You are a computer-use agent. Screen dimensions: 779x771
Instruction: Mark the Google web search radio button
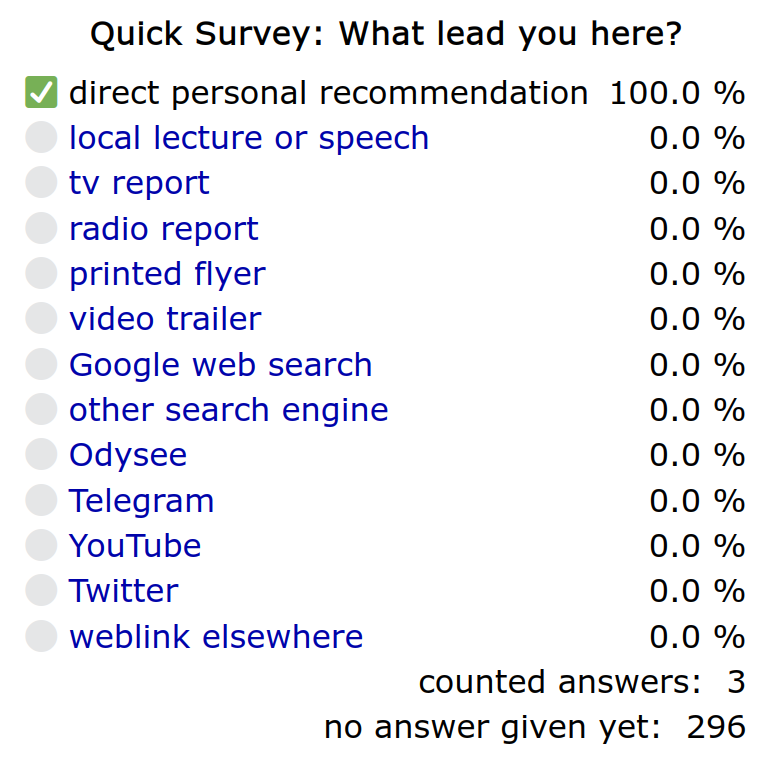41,365
